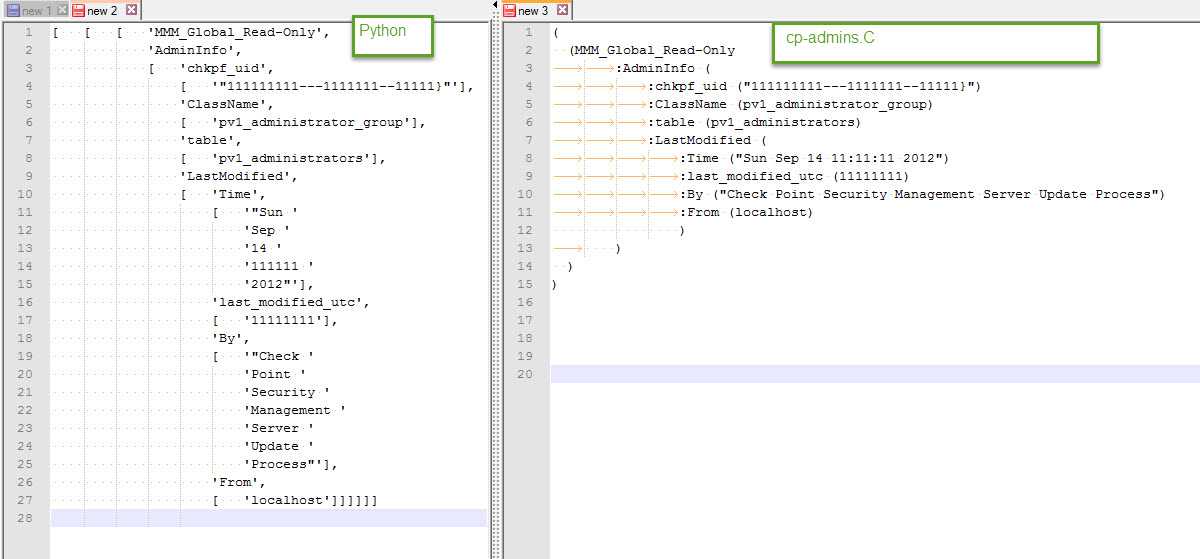Viewport: 1200px width, 559px height.
Task: Click the small arrow above the view splitter
Action: (494, 5)
